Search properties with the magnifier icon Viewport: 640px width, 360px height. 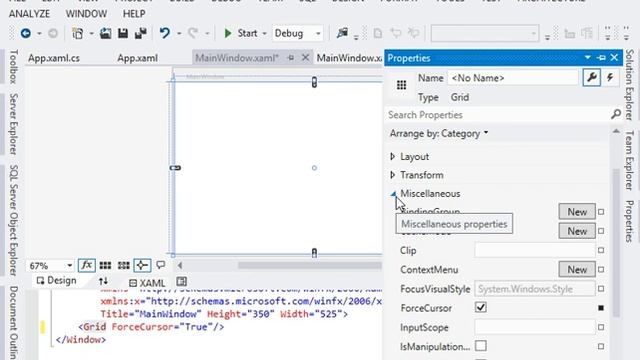click(x=616, y=115)
